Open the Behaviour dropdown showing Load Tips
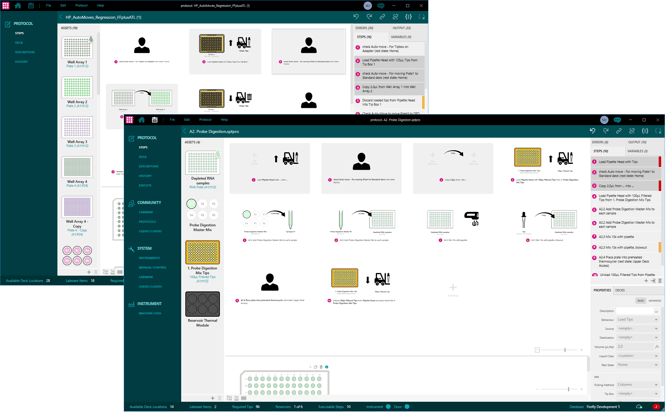 coord(637,319)
